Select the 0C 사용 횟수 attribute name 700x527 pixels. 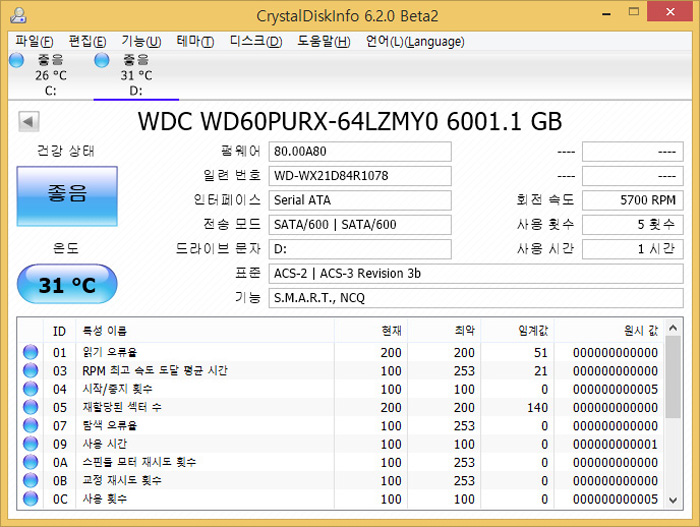pos(105,499)
